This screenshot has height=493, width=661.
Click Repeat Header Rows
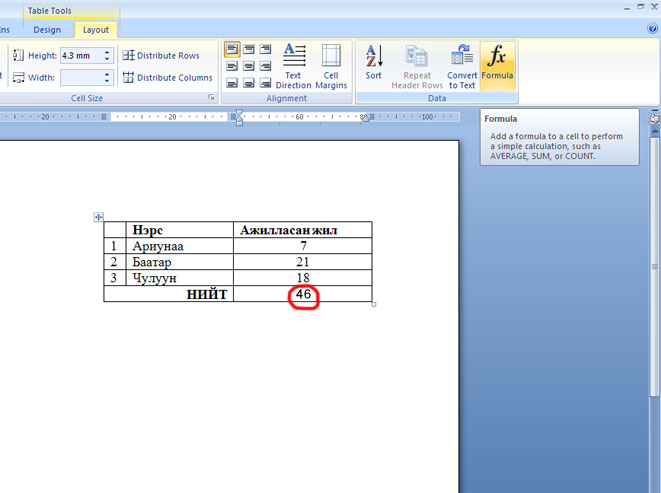(417, 67)
